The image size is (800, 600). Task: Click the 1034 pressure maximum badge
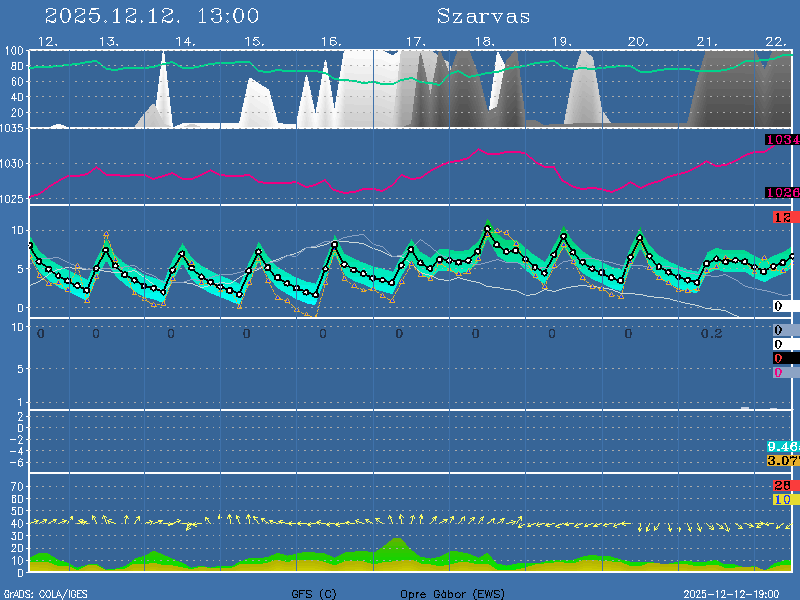[x=782, y=140]
